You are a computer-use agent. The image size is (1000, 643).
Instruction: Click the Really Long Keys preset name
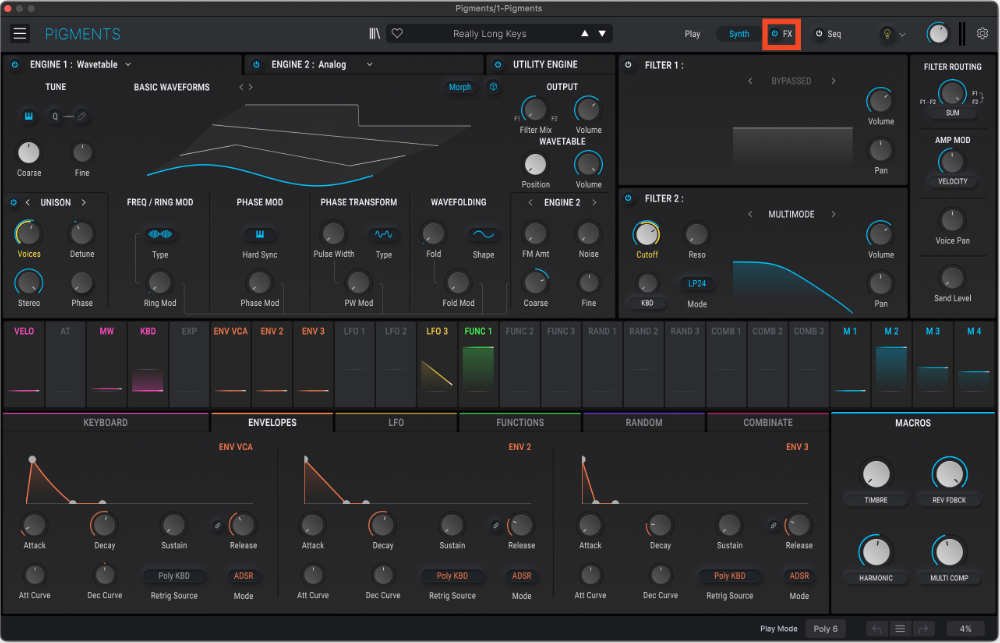489,34
